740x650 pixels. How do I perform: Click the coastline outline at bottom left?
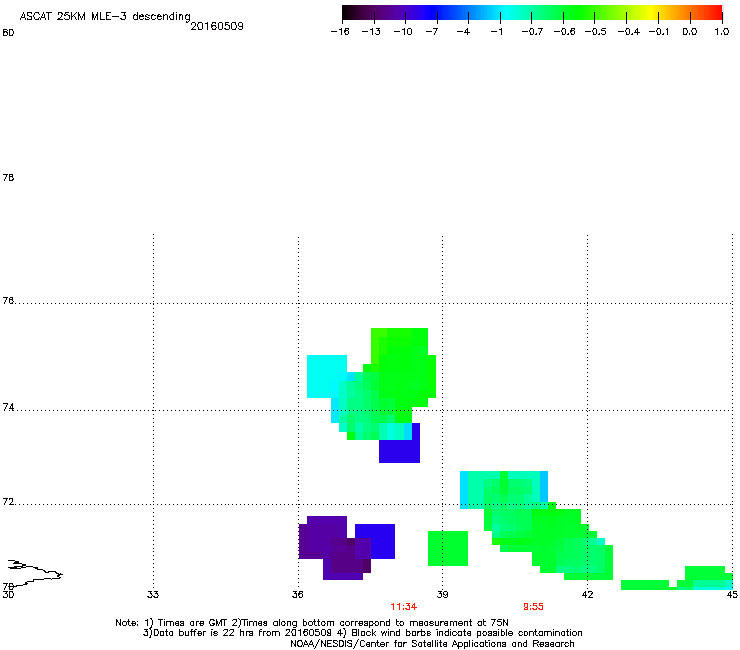point(34,572)
